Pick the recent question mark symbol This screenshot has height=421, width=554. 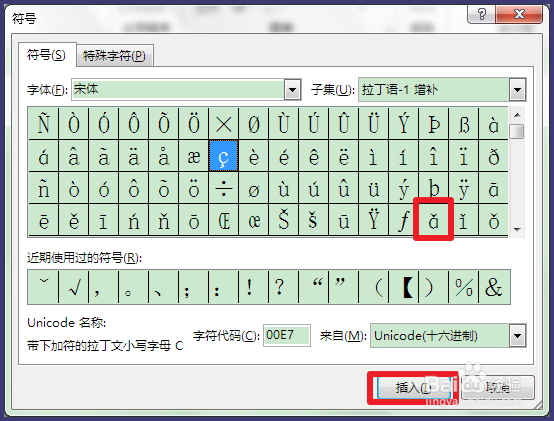tap(284, 287)
